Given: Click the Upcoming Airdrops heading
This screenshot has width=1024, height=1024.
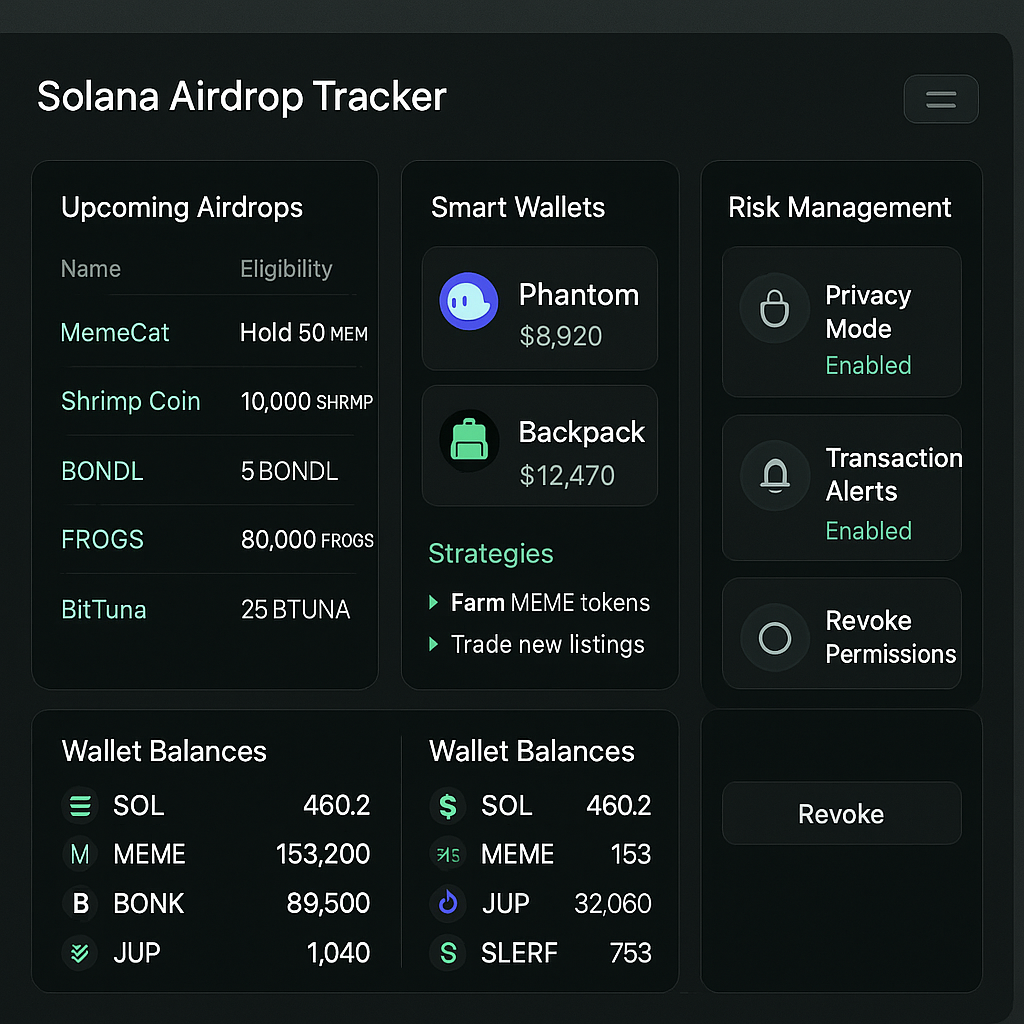Looking at the screenshot, I should (182, 208).
